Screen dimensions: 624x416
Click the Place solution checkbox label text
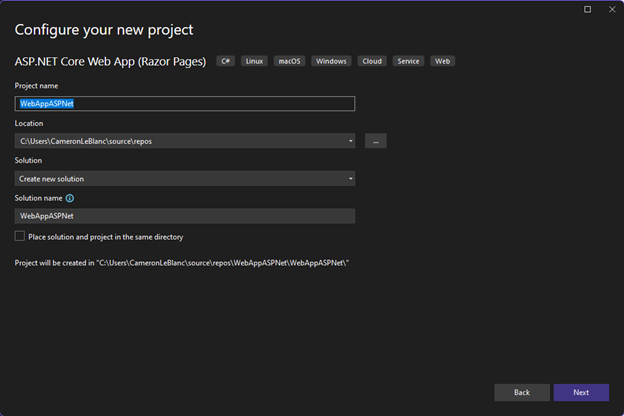(x=106, y=237)
